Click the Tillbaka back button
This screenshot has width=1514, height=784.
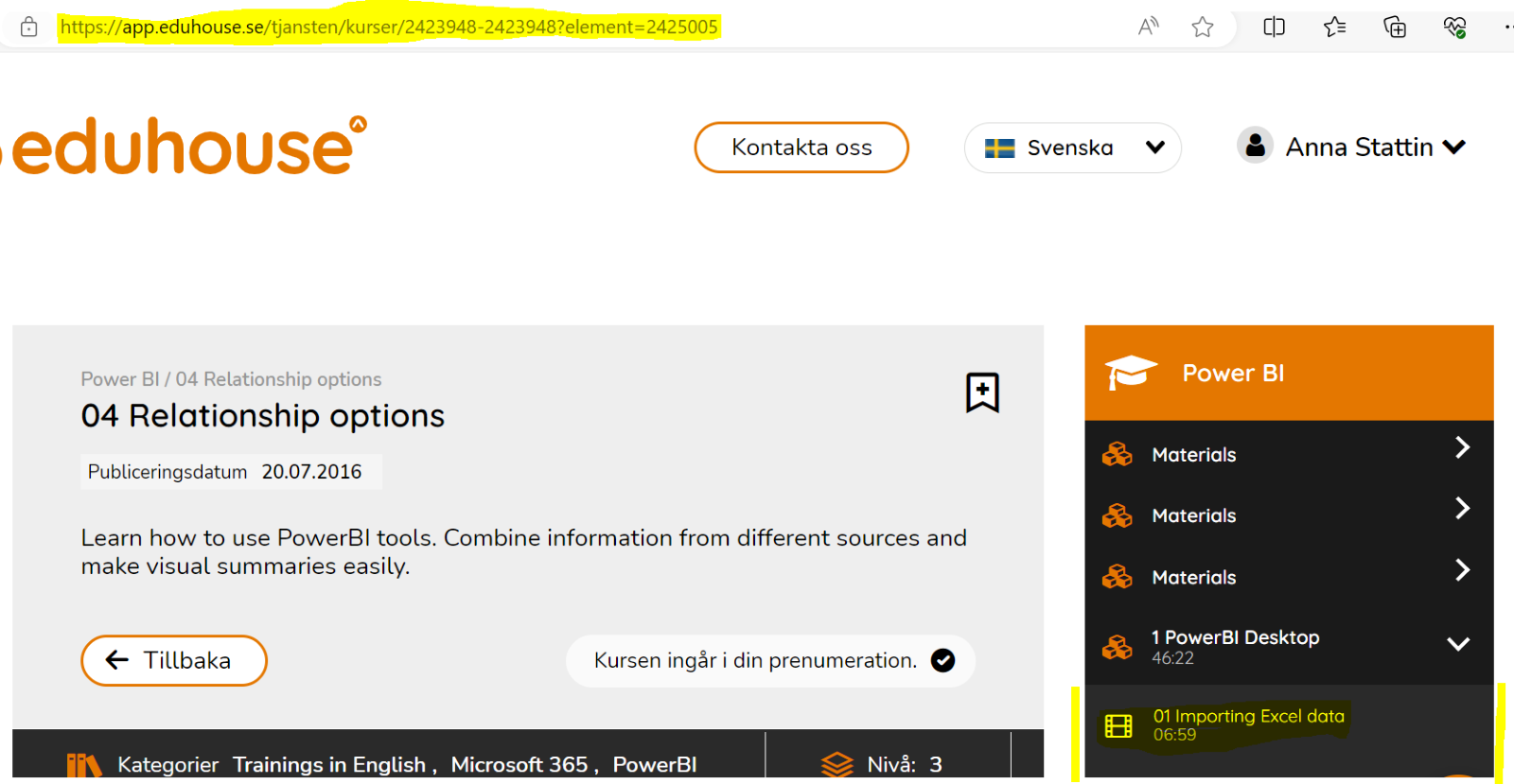174,660
